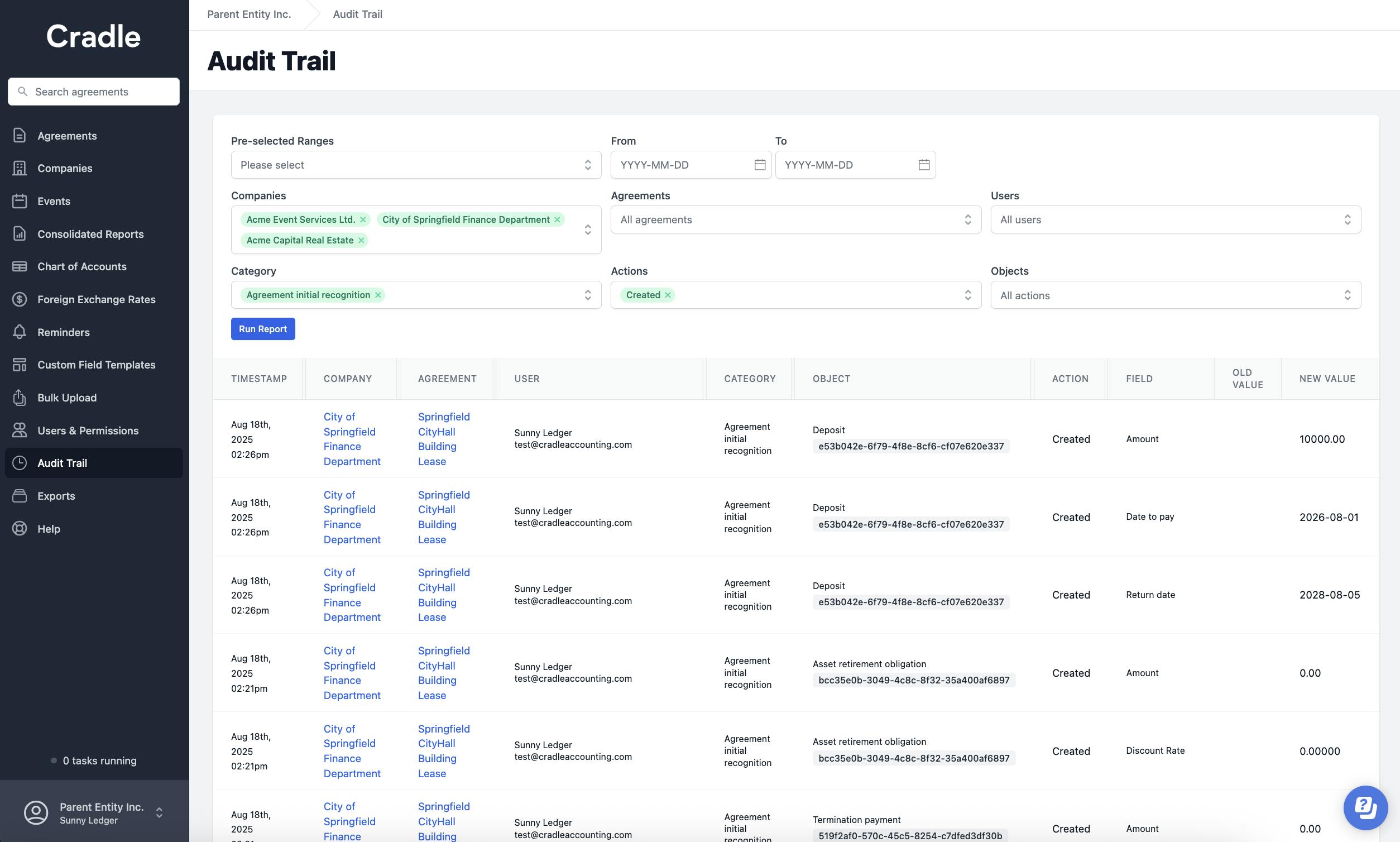Click the 519f2af0 termination payment object ID
The width and height of the screenshot is (1400, 842).
point(910,835)
